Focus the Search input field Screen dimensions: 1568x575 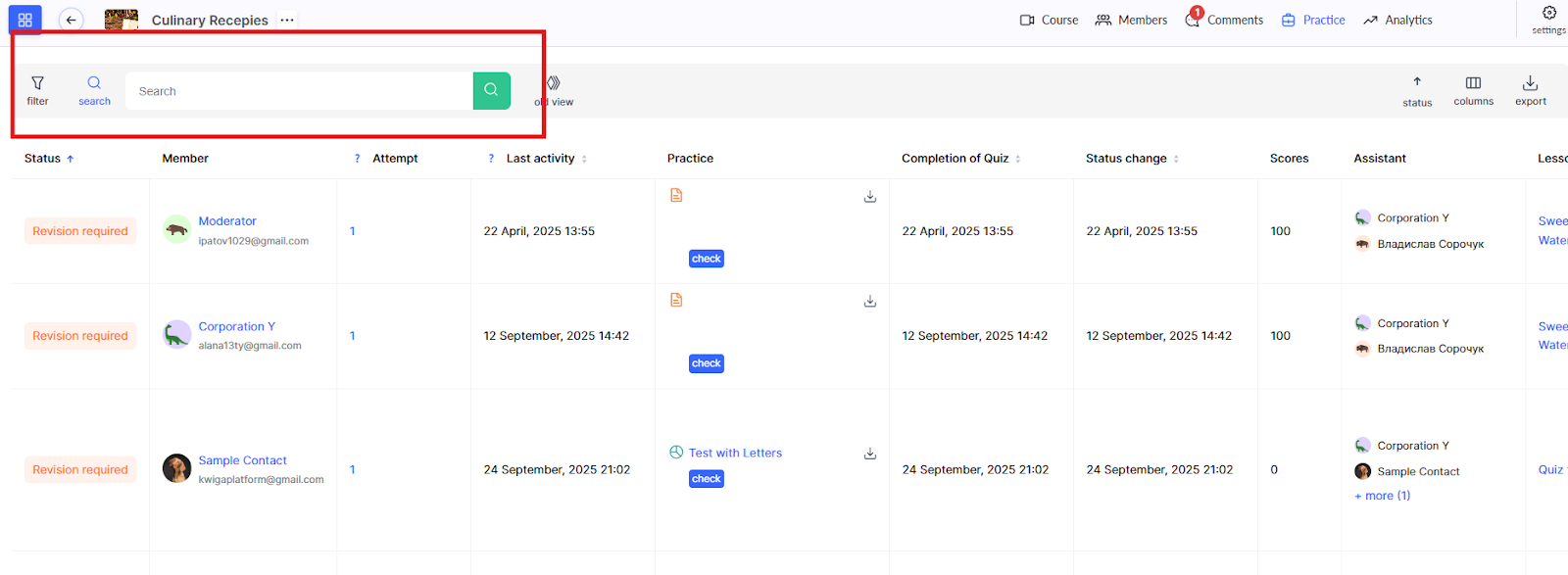(x=299, y=91)
